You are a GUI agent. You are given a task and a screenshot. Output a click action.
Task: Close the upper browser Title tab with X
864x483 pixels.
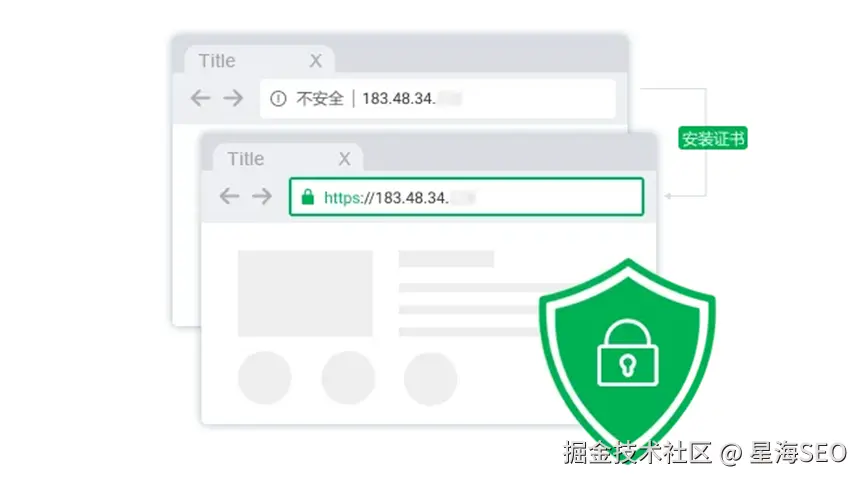point(316,61)
